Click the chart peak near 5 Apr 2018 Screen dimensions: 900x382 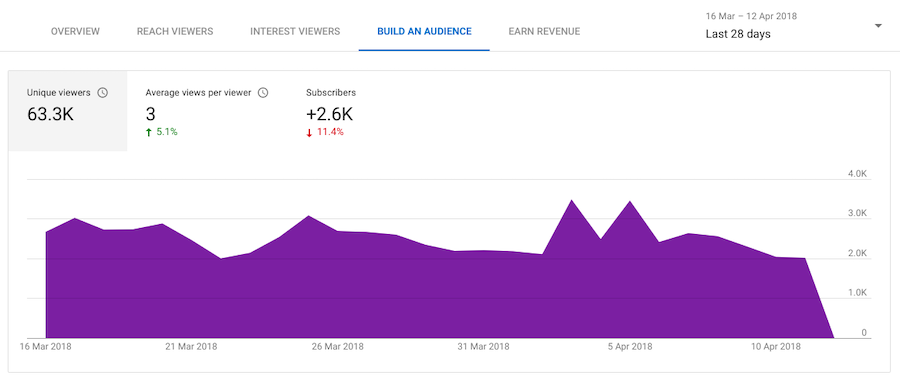tap(630, 202)
